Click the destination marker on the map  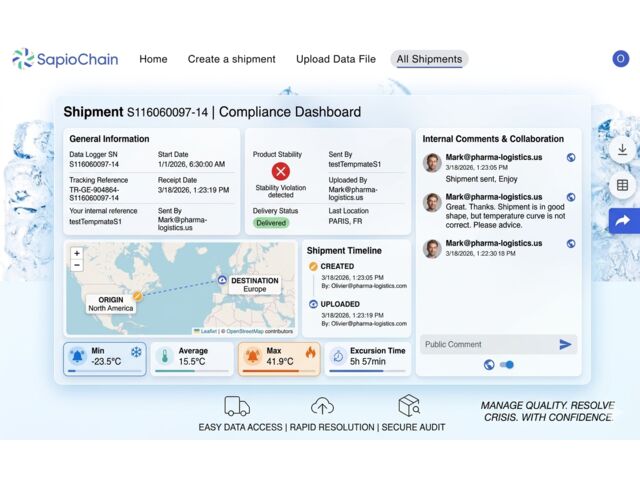tap(222, 280)
